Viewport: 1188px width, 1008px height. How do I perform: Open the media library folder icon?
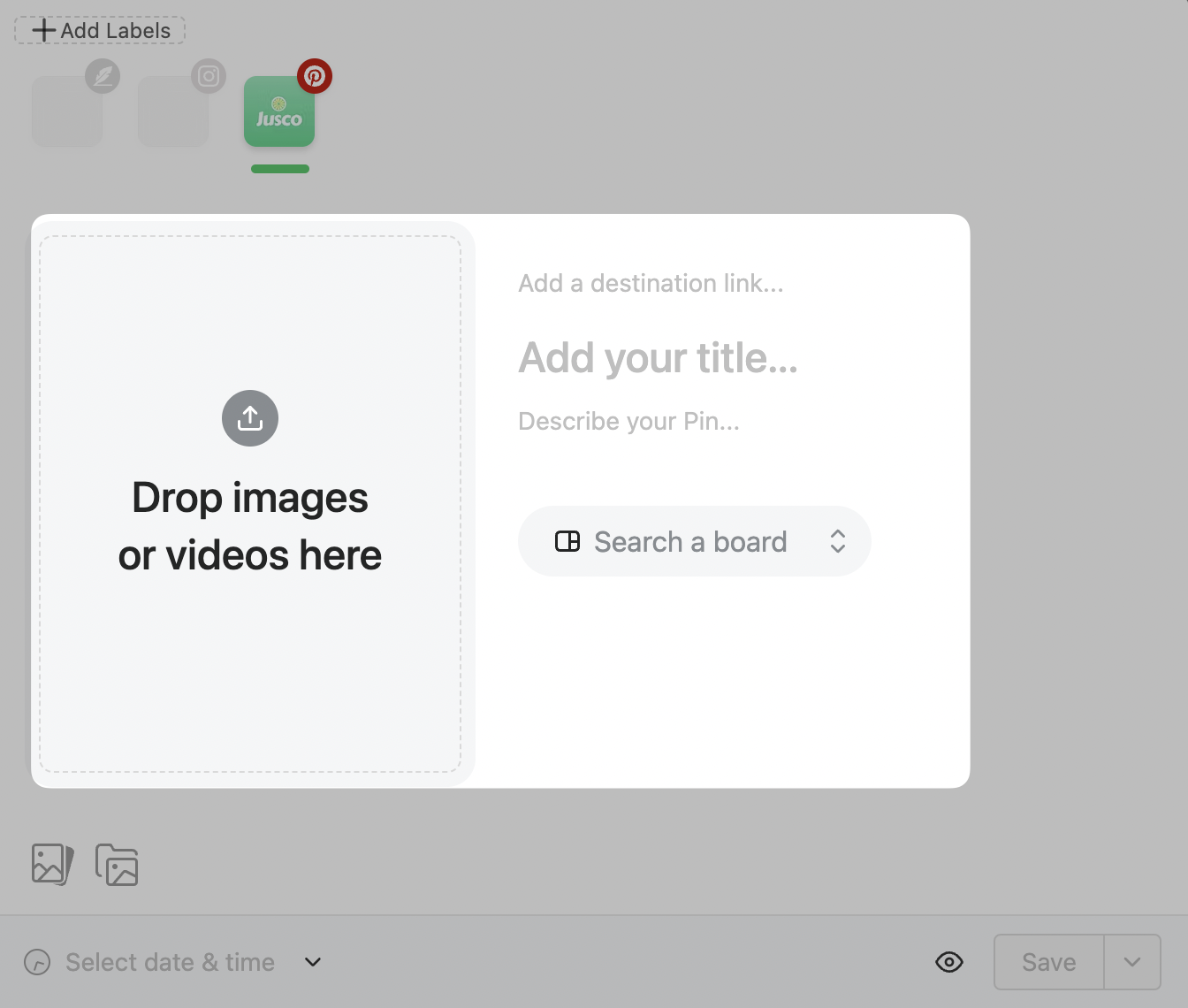[118, 865]
